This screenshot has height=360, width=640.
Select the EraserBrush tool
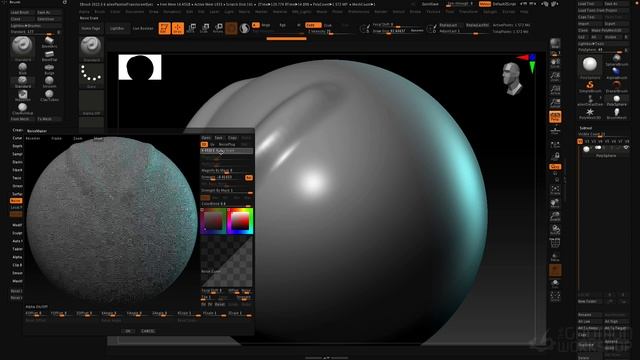coord(616,86)
